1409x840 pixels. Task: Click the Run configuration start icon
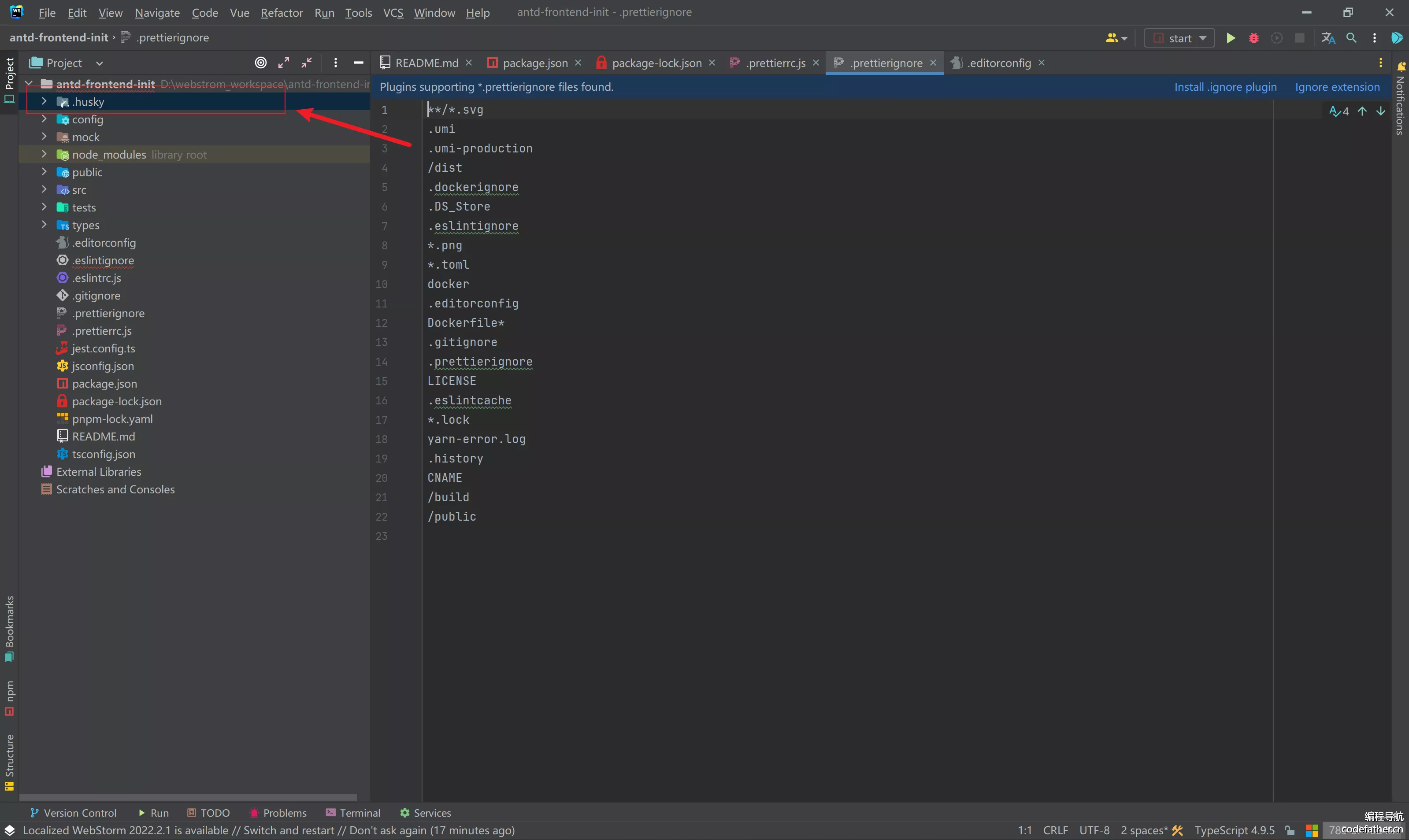coord(1232,38)
